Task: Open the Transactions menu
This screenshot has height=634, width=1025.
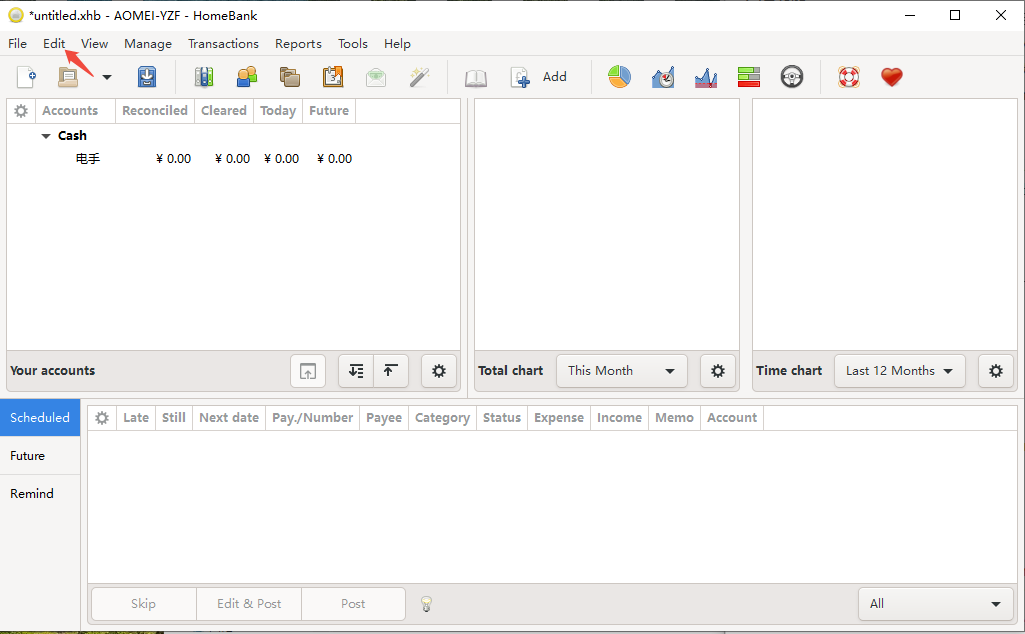Action: click(223, 44)
